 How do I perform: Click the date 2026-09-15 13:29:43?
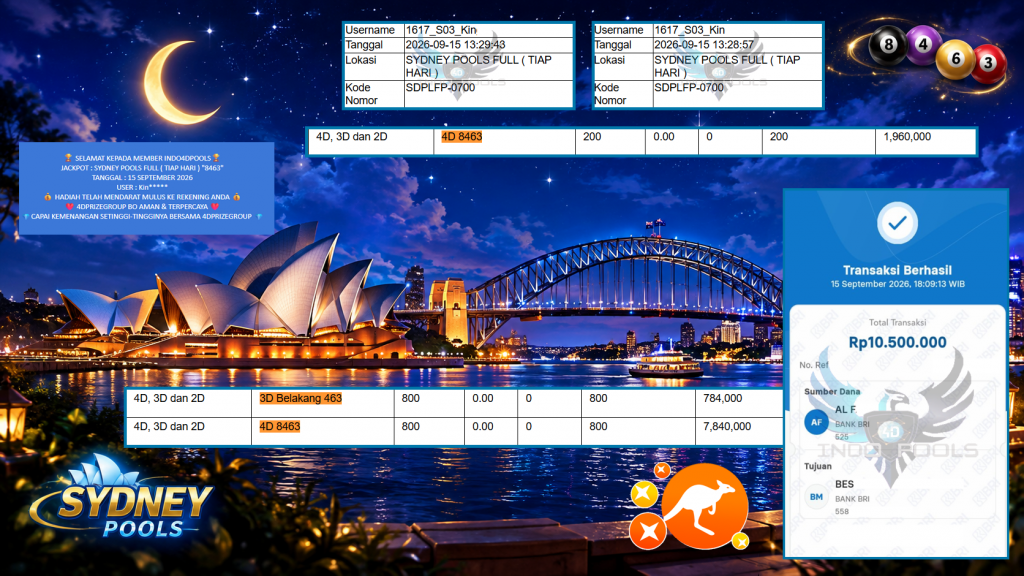pyautogui.click(x=455, y=45)
